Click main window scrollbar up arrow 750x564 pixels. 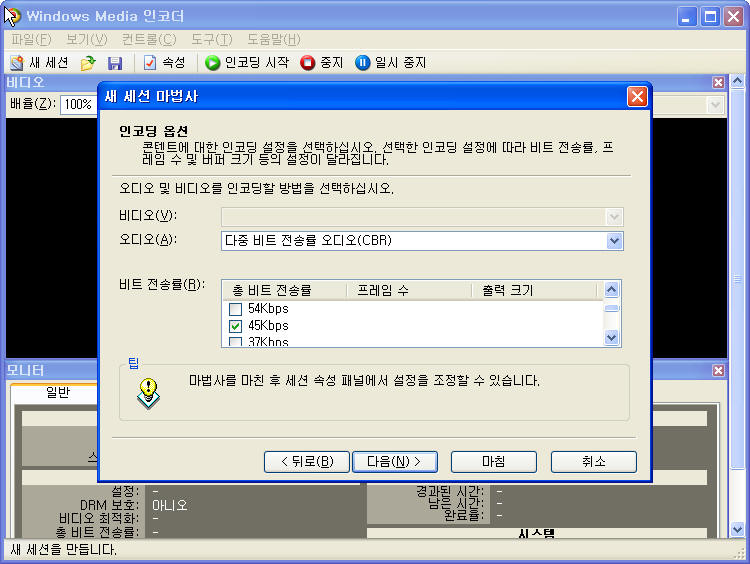[737, 81]
